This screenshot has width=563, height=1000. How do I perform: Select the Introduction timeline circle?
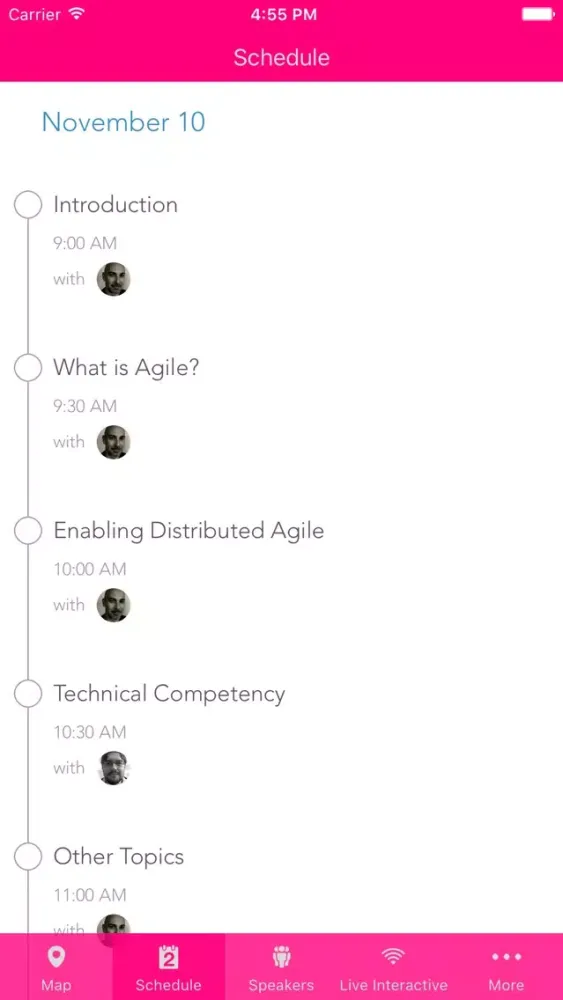point(28,205)
